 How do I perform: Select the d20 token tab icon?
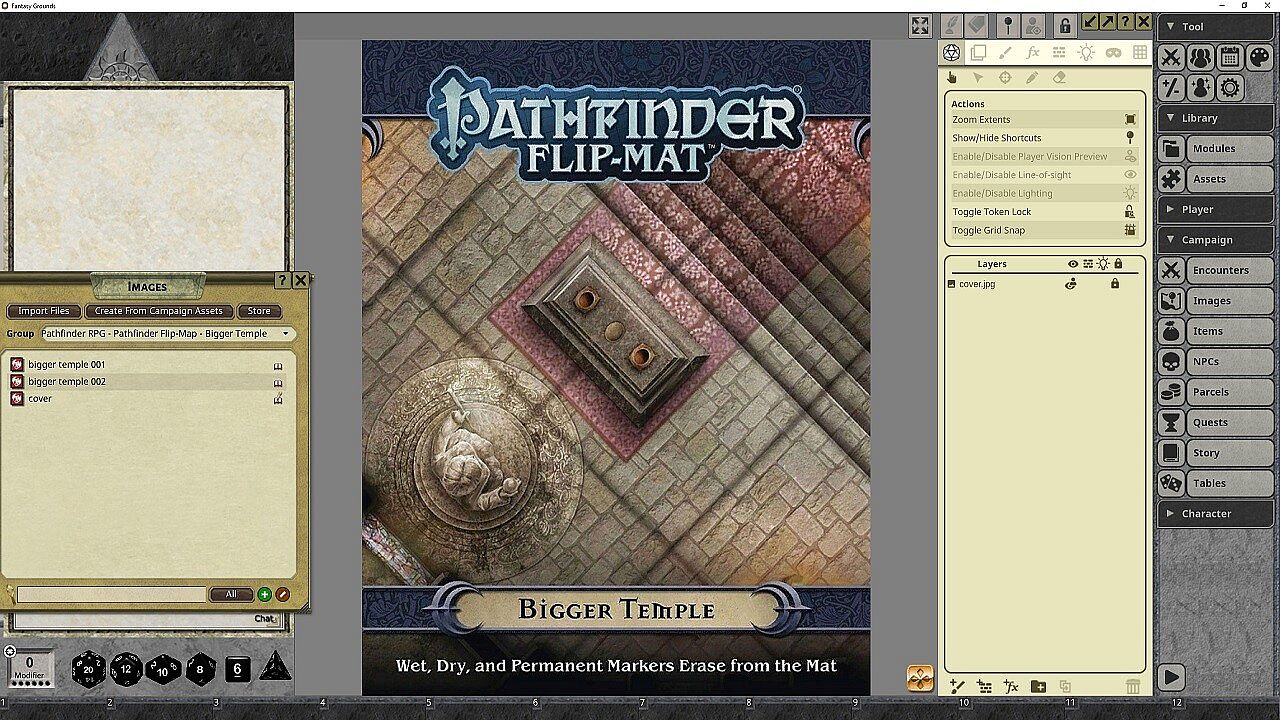tap(951, 53)
